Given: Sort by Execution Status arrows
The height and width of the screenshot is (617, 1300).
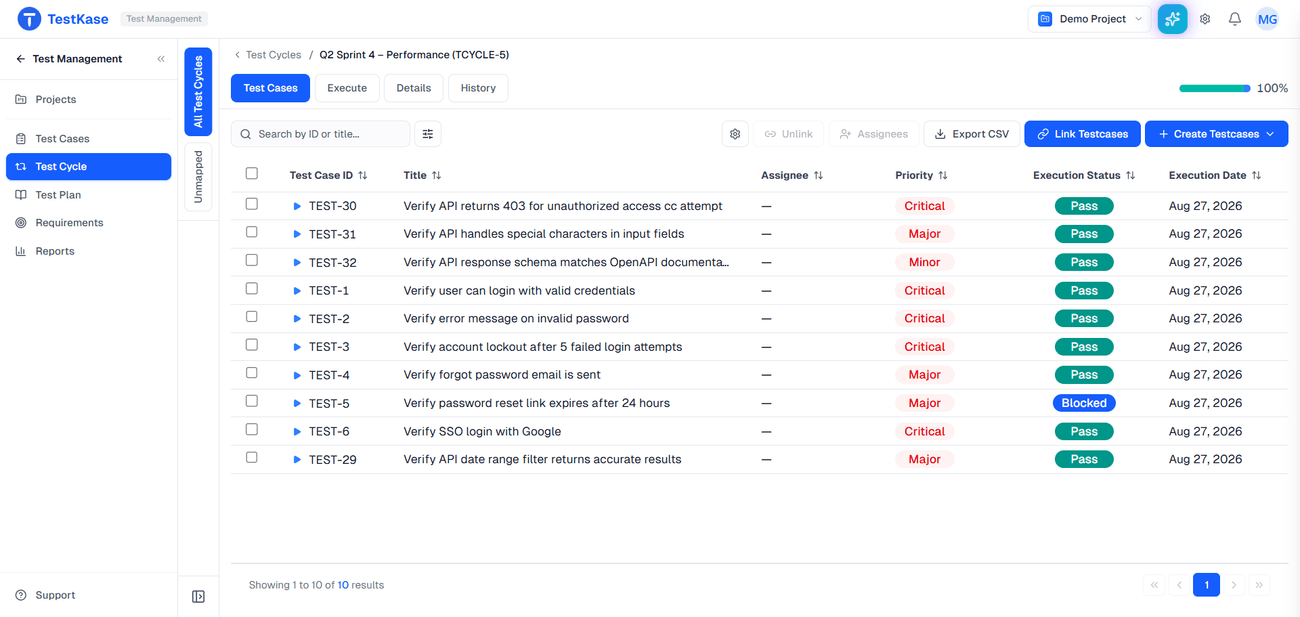Looking at the screenshot, I should point(1130,175).
